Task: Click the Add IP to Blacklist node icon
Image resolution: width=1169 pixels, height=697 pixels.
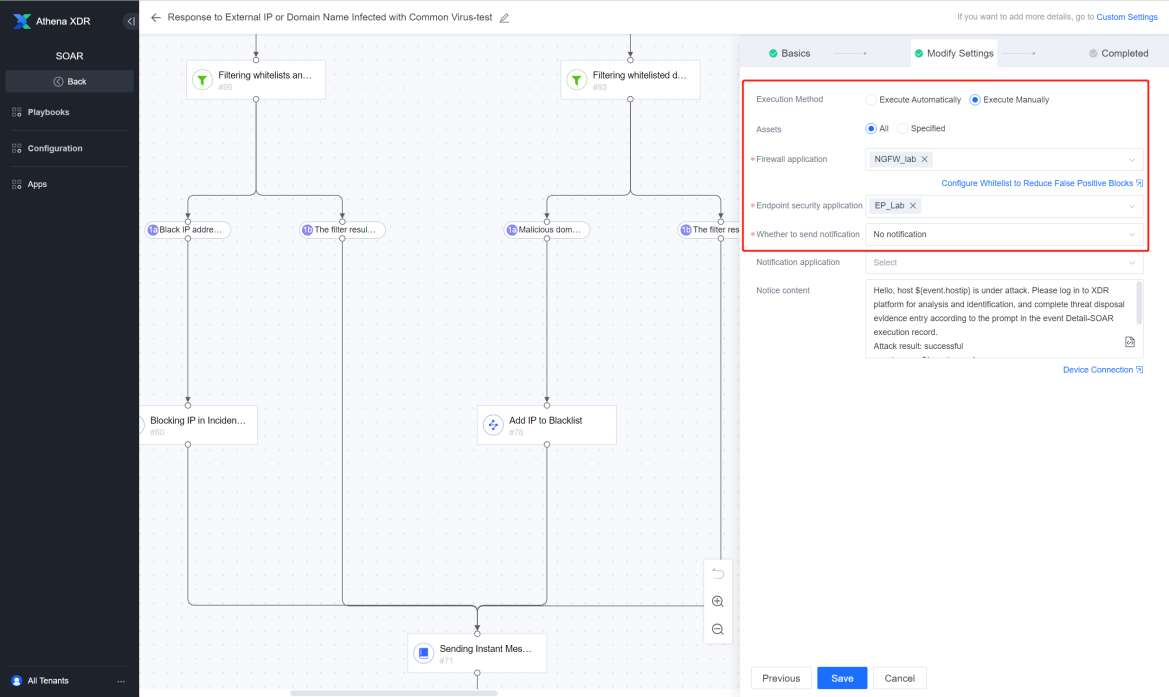Action: pos(493,425)
